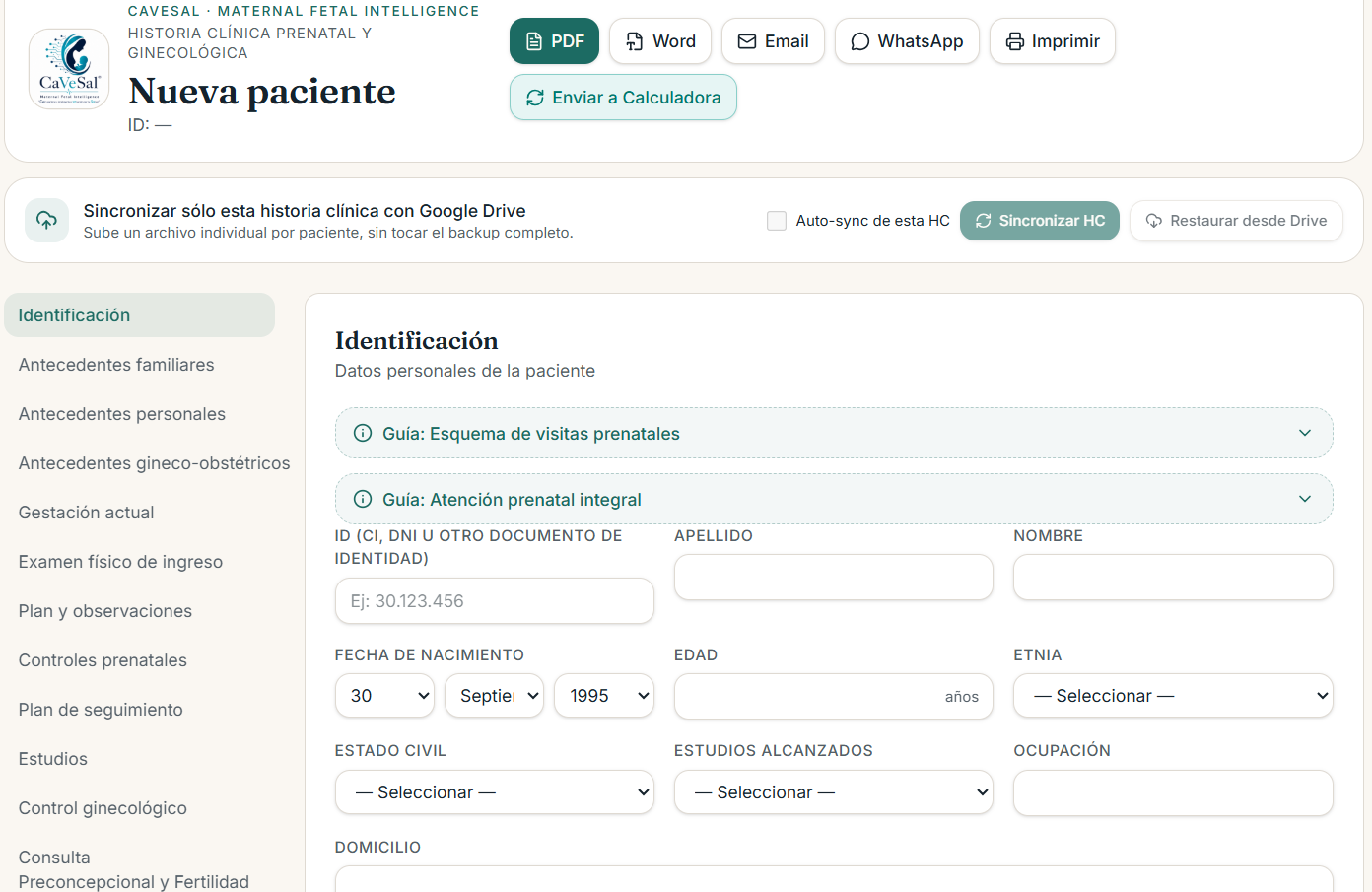This screenshot has height=892, width=1372.
Task: Open Estudios sidebar section
Action: (x=139, y=759)
